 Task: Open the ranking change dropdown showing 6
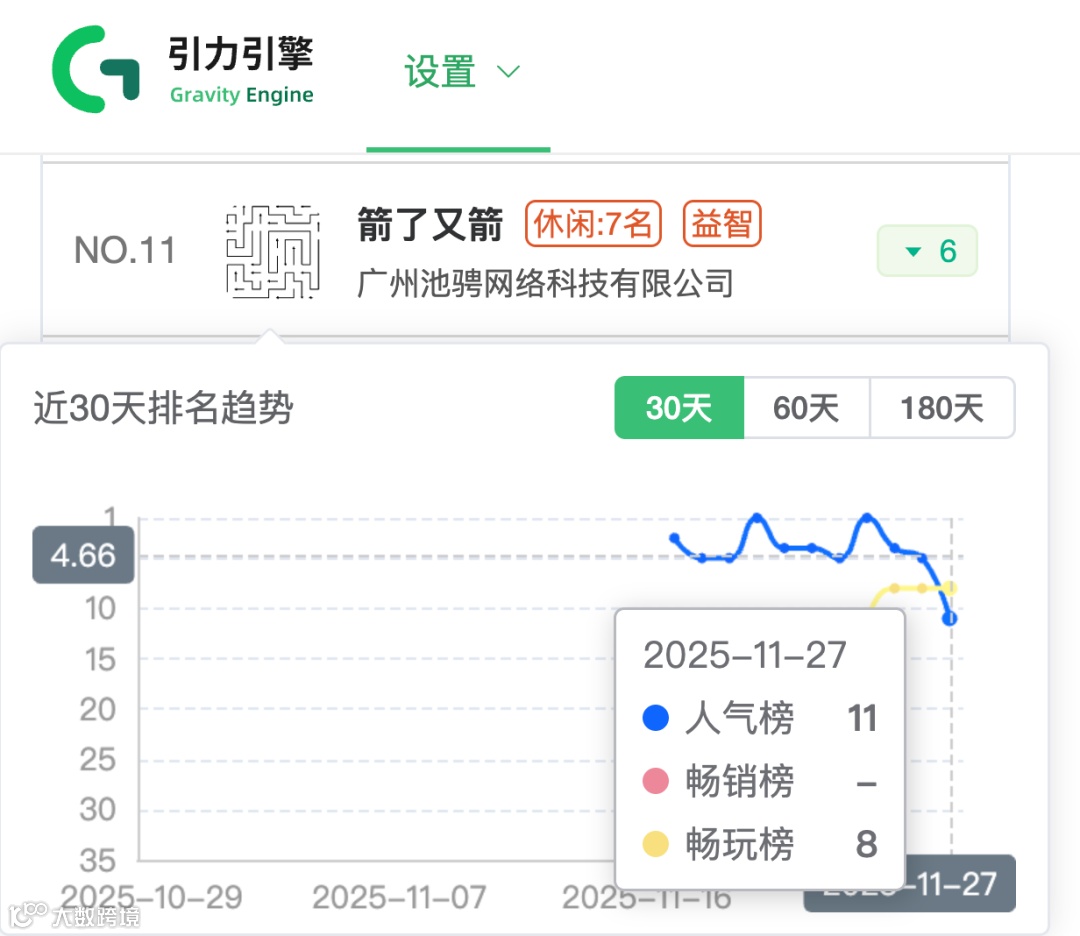(x=927, y=252)
